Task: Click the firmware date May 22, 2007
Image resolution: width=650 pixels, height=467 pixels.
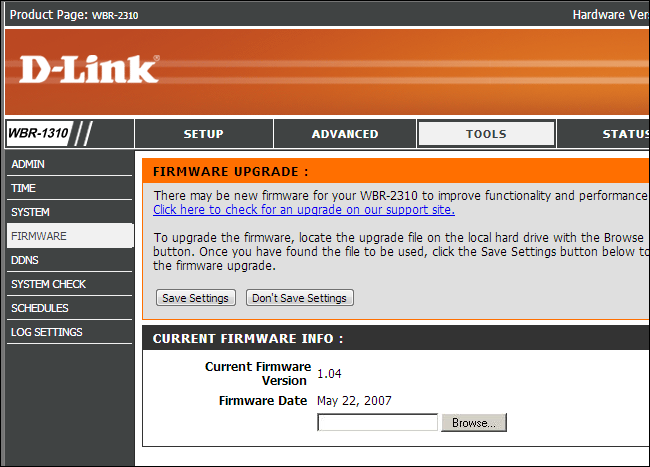Action: (354, 401)
